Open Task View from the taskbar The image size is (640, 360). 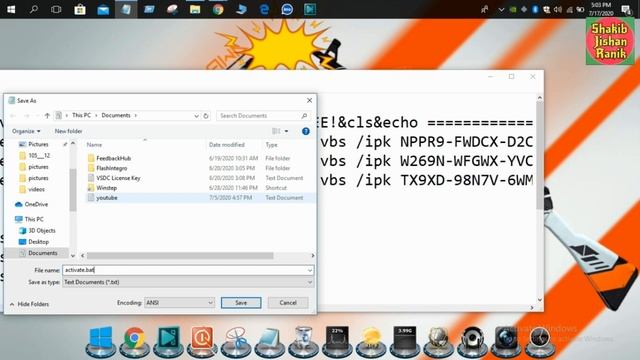click(x=56, y=9)
